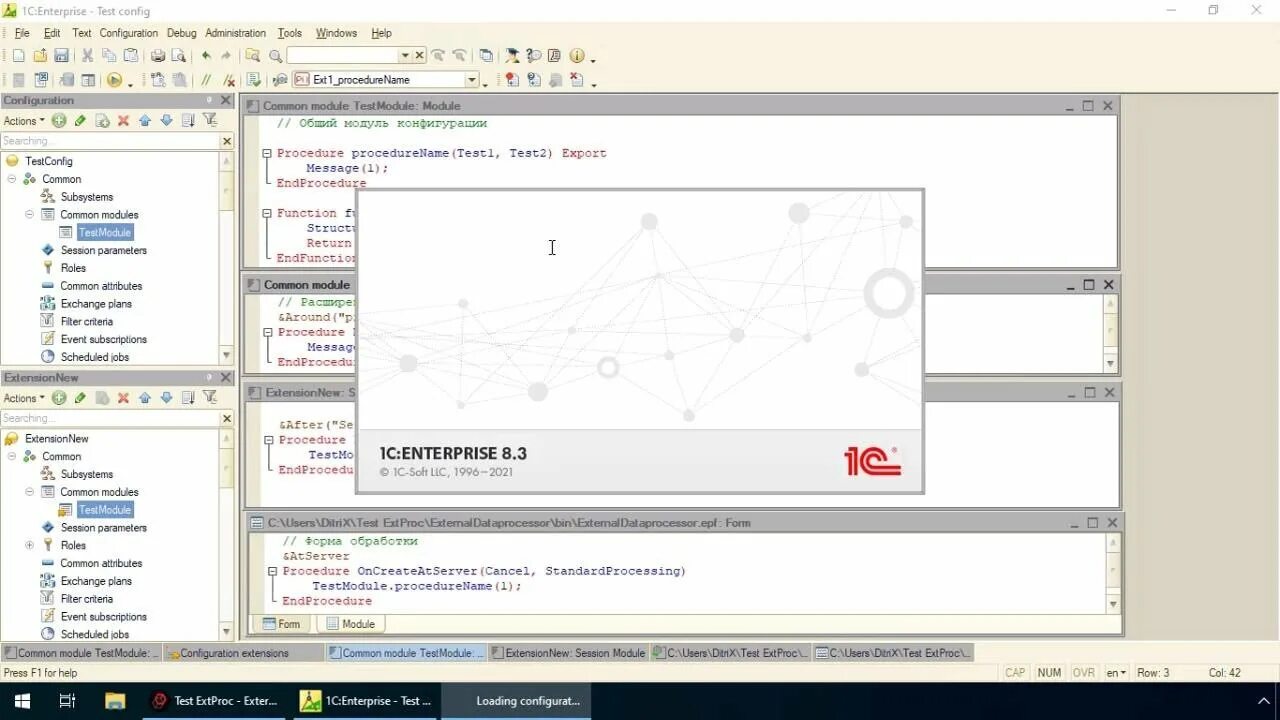This screenshot has height=720, width=1280.
Task: Switch to the Module tab
Action: point(349,624)
